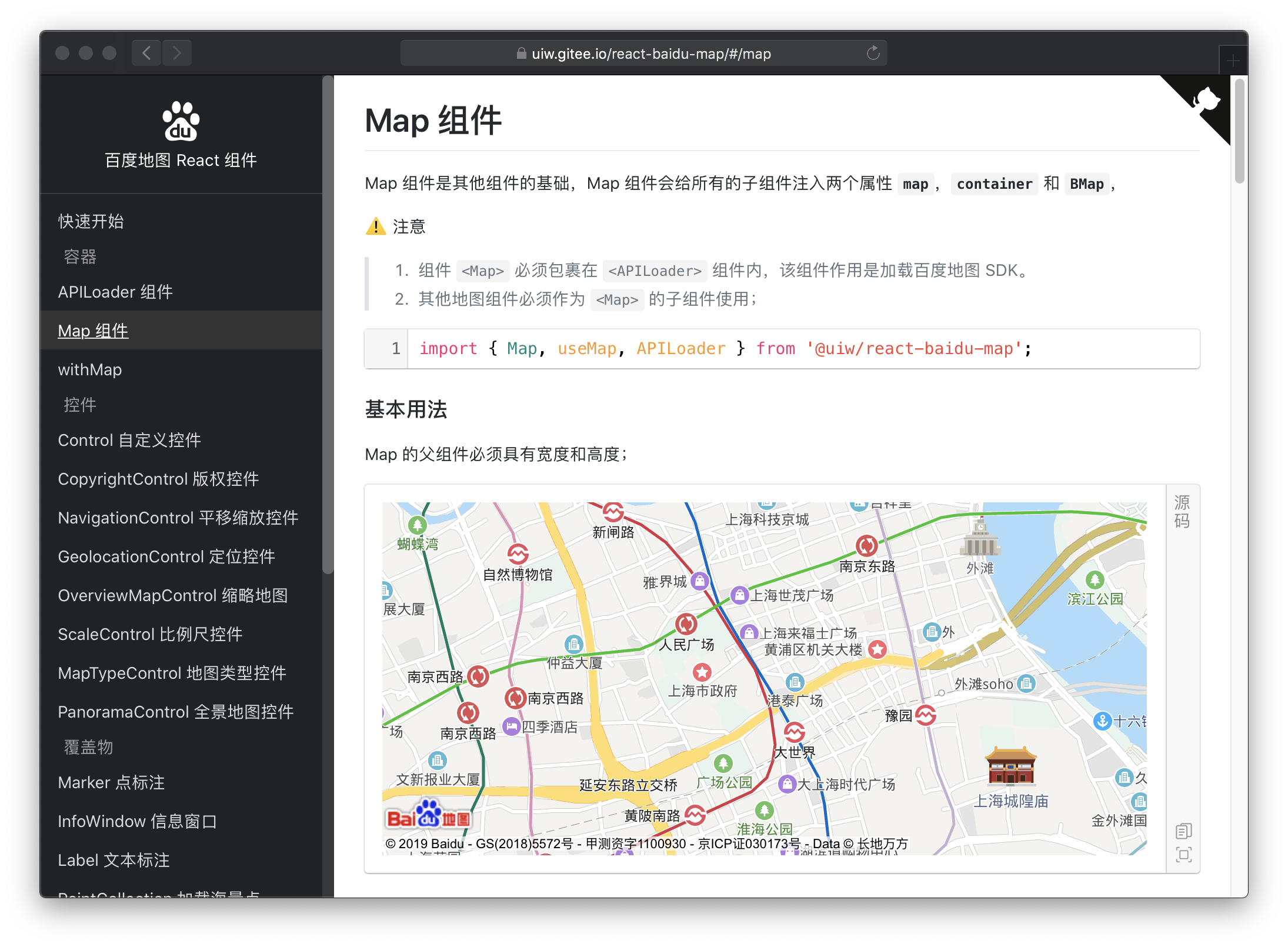Click the Bund (外滩) landmark building icon

(x=980, y=538)
